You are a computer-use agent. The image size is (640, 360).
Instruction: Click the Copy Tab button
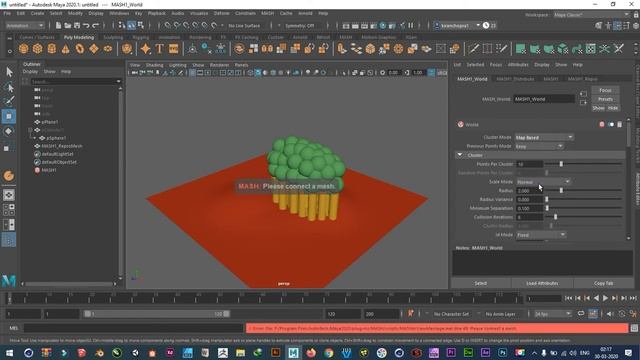coord(603,283)
